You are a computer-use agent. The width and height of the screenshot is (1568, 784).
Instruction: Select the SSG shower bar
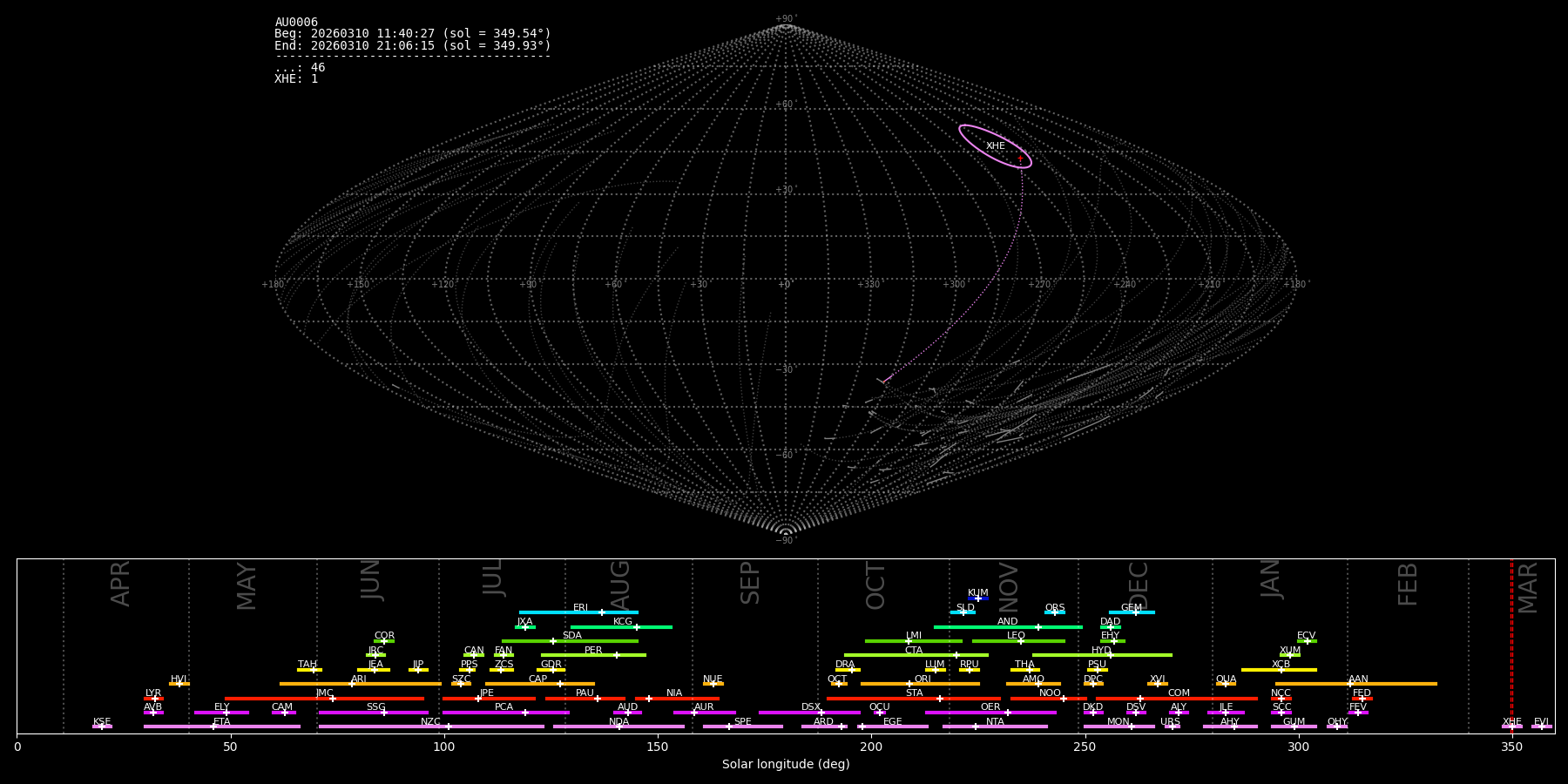(x=373, y=712)
